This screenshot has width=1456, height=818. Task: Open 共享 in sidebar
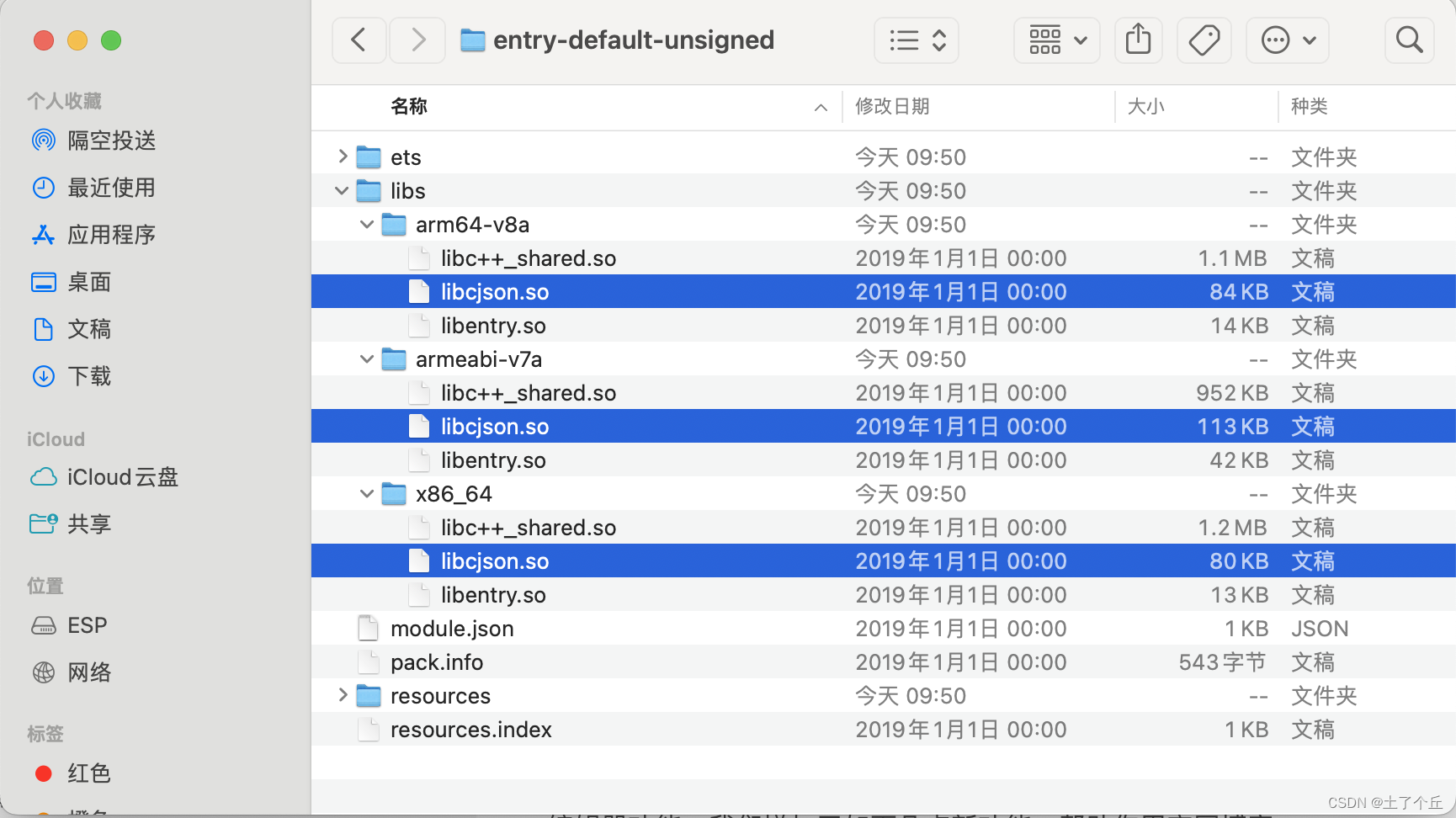point(72,524)
